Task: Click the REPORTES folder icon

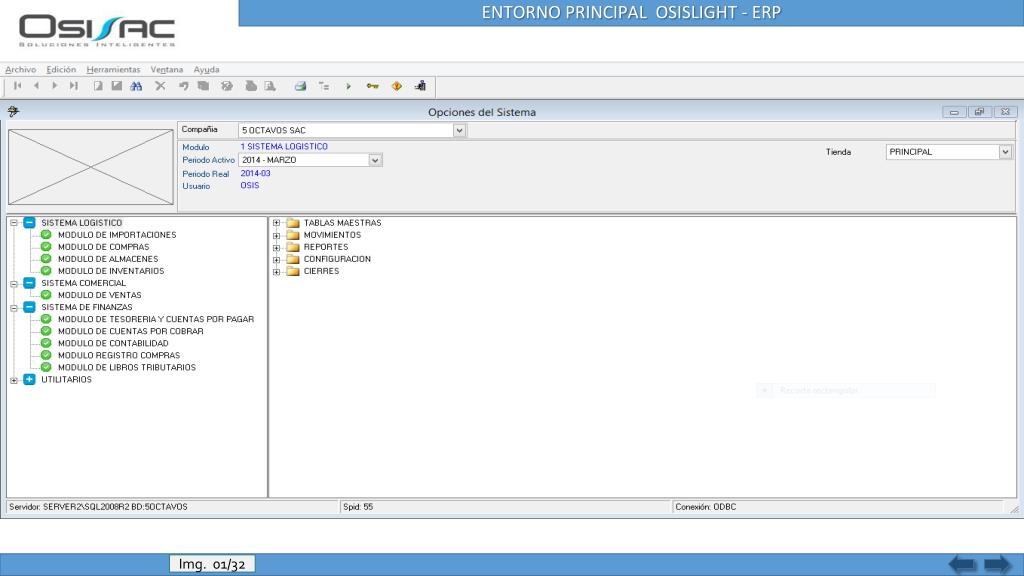Action: click(293, 247)
